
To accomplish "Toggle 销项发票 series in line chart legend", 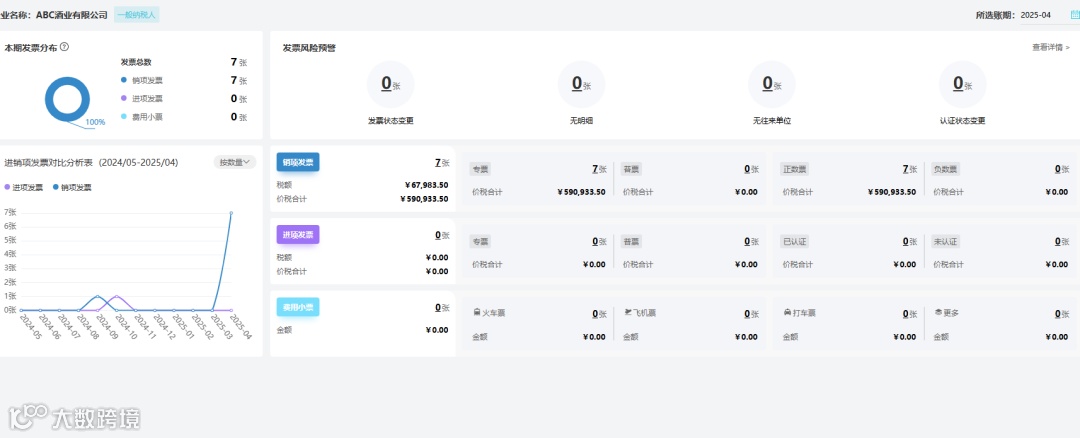I will click(72, 187).
